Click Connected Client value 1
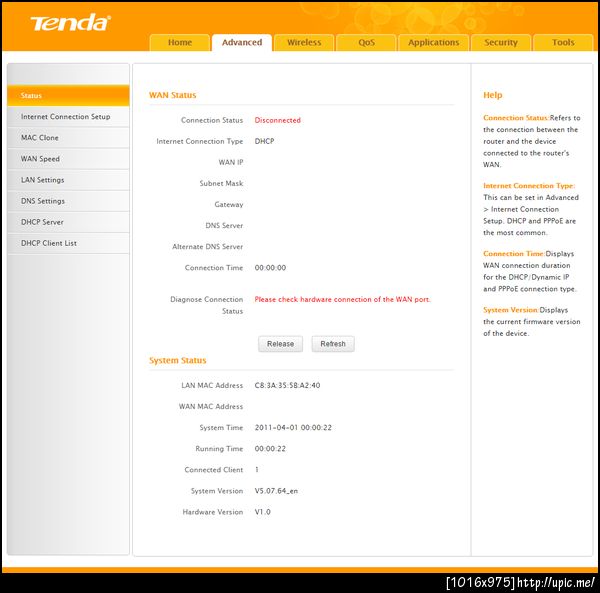This screenshot has width=600, height=593. coord(257,469)
